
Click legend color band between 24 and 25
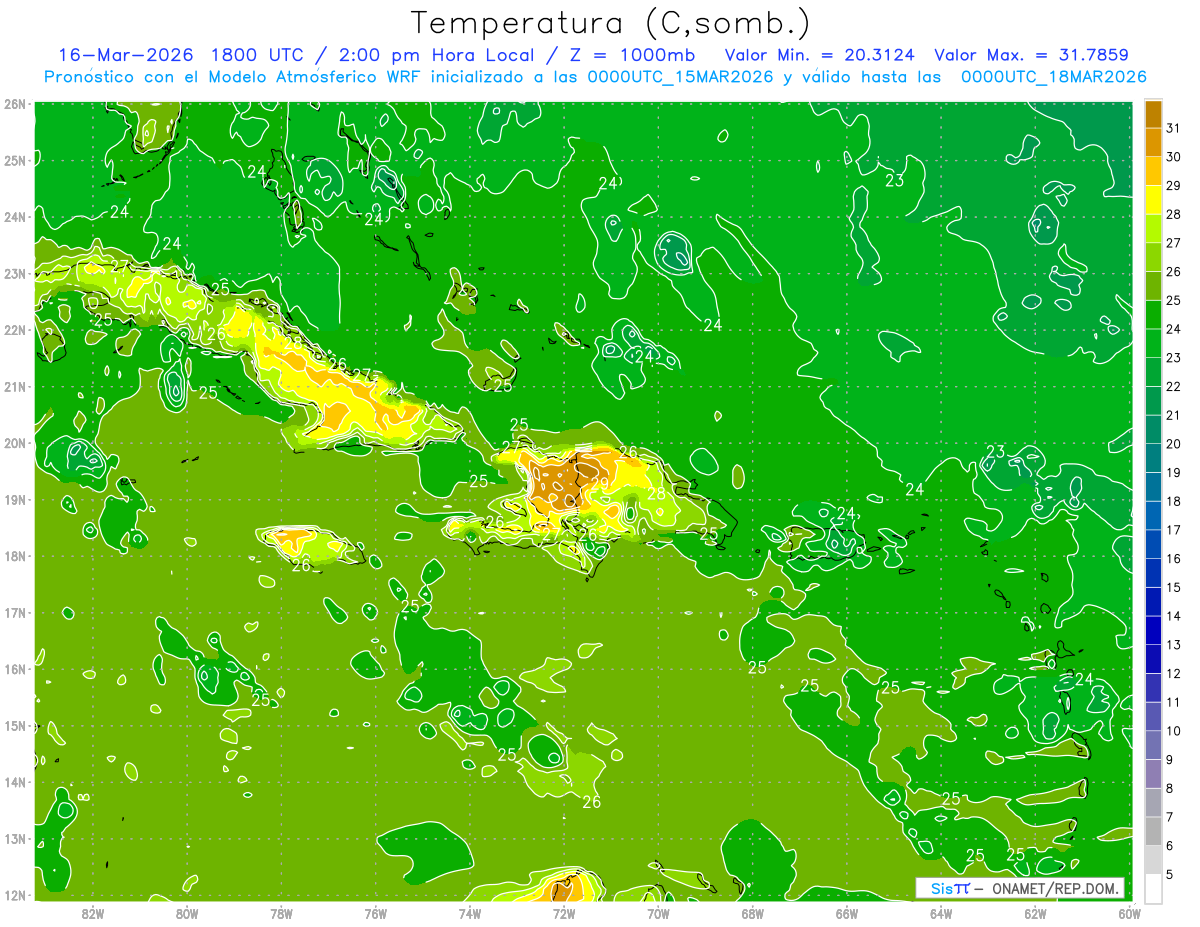click(1153, 314)
